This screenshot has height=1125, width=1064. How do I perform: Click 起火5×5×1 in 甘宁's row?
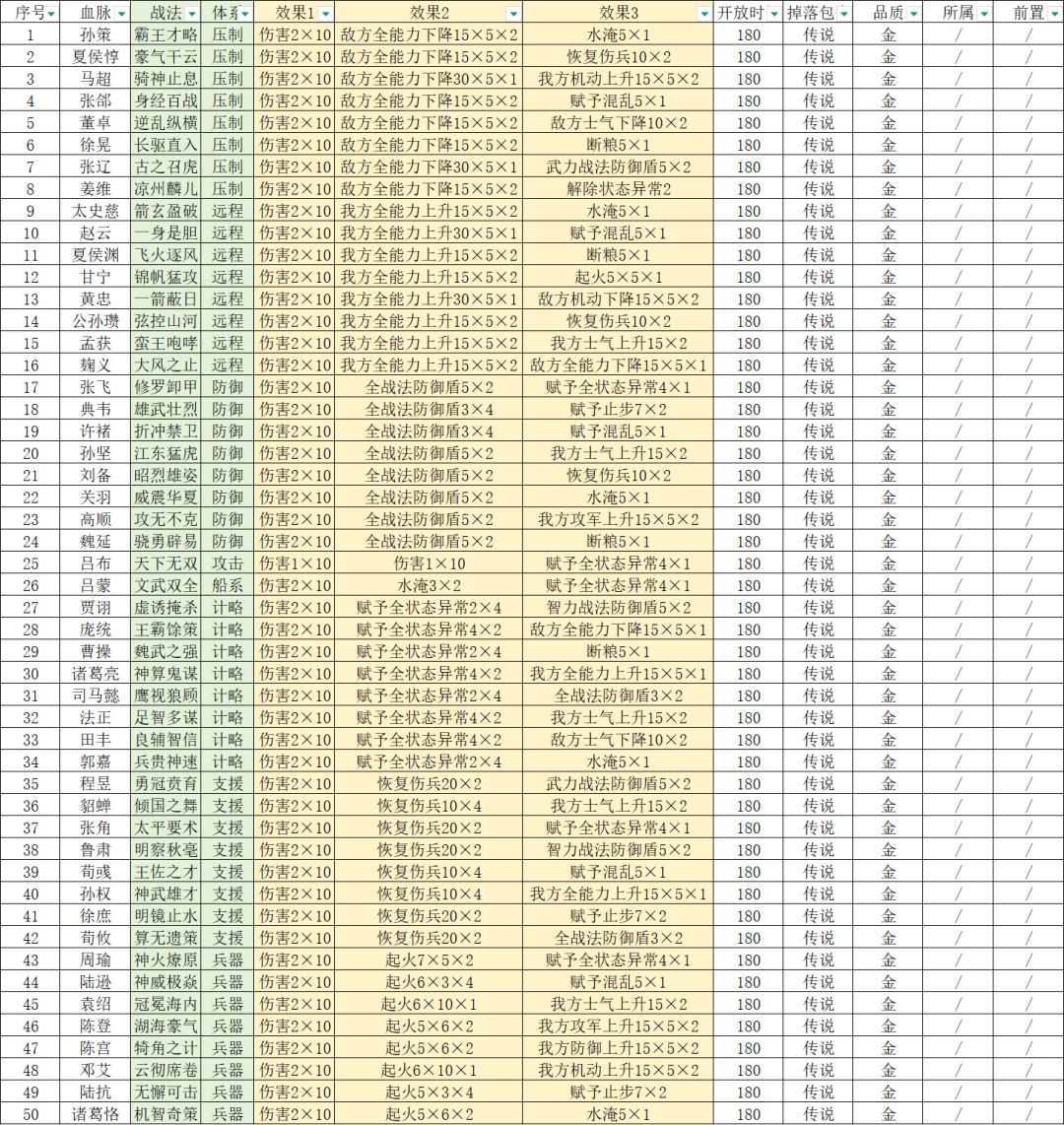619,277
